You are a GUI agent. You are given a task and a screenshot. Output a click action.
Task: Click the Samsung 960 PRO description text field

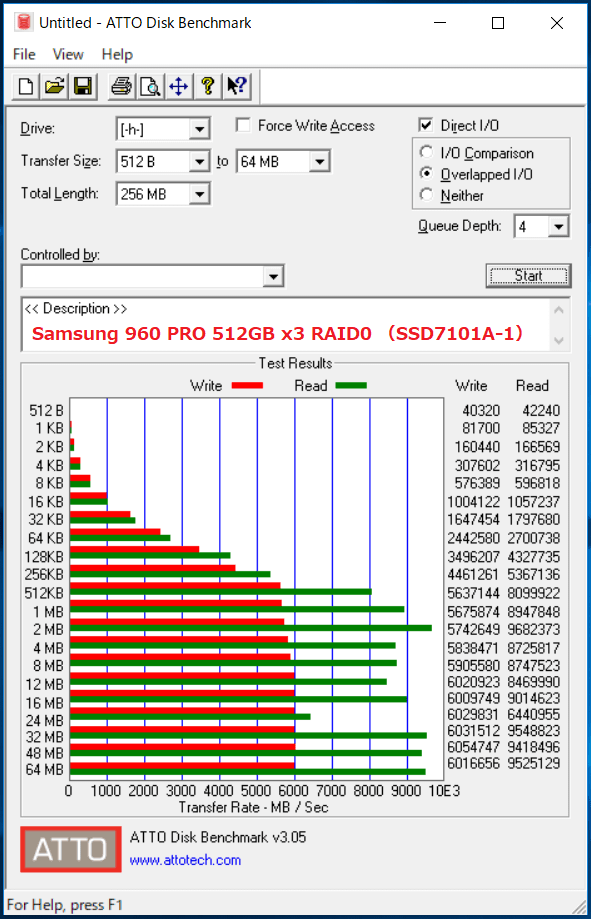tap(286, 325)
